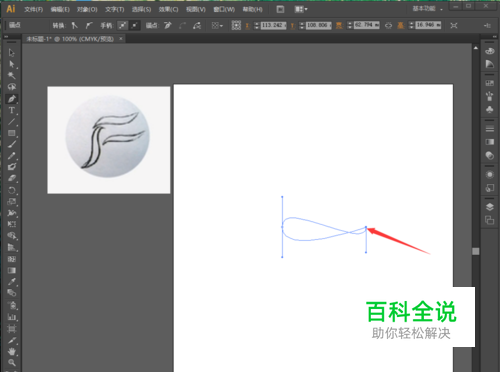This screenshot has width=500, height=372.
Task: Select the Column Graph tool
Action: pyautogui.click(x=12, y=317)
